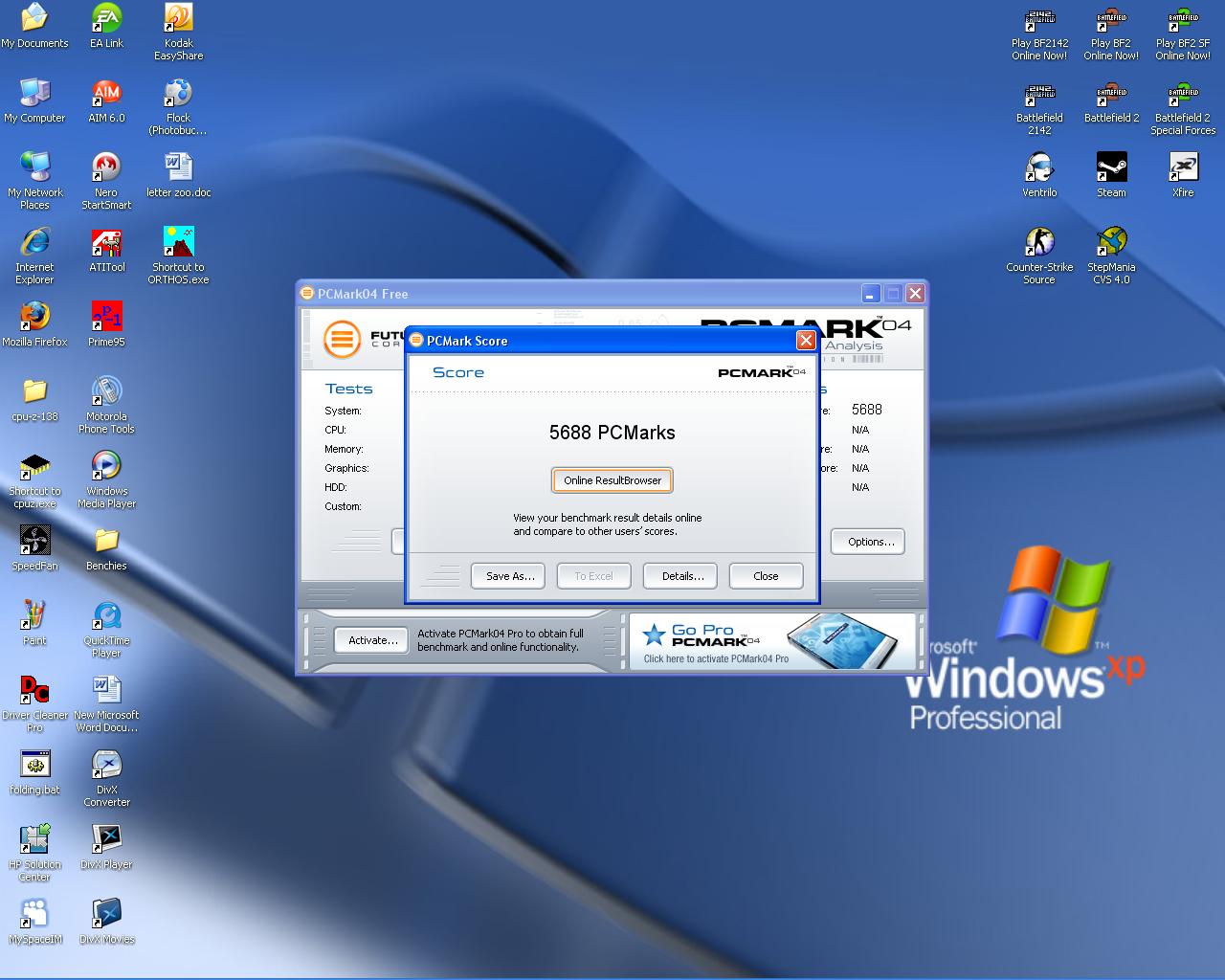Click Online ResultBrowser button
The width and height of the screenshot is (1225, 980).
tap(612, 480)
